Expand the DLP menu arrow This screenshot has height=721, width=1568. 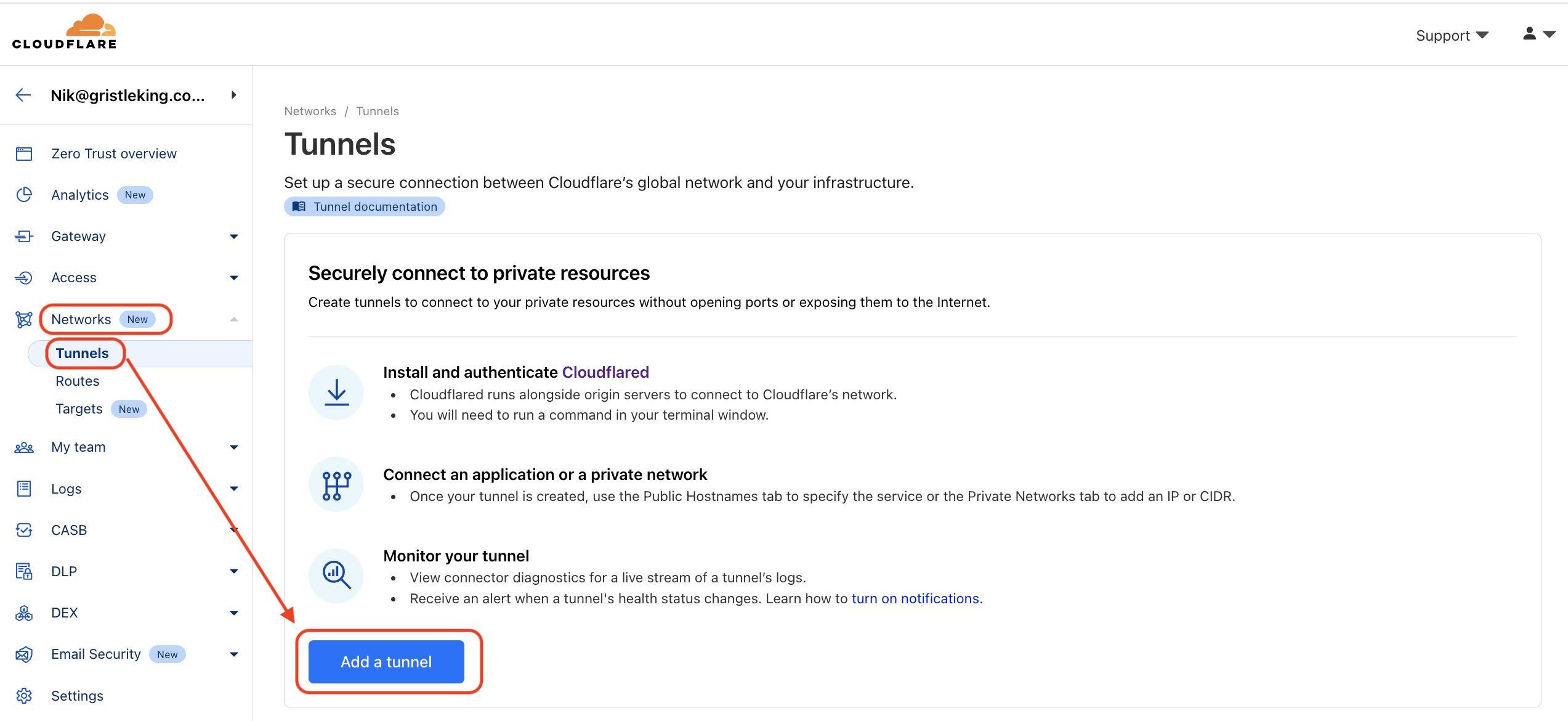coord(234,571)
